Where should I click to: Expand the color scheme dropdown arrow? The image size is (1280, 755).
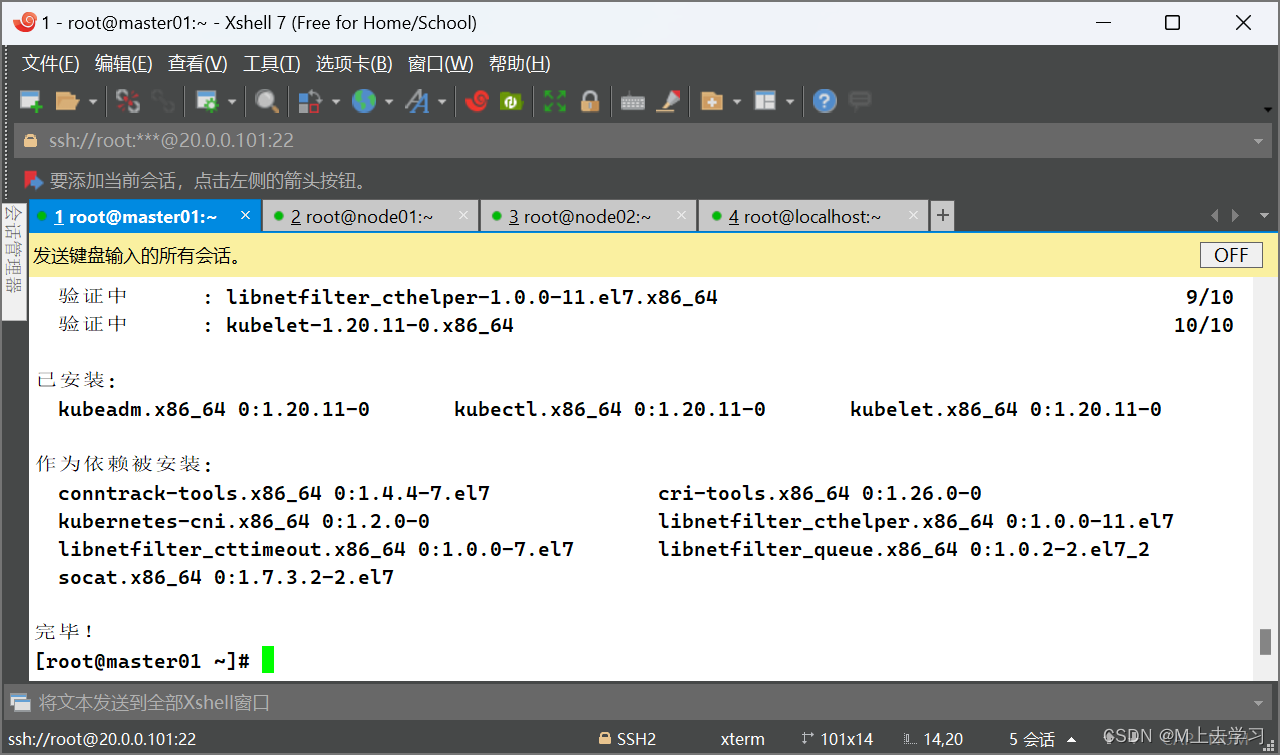point(335,101)
